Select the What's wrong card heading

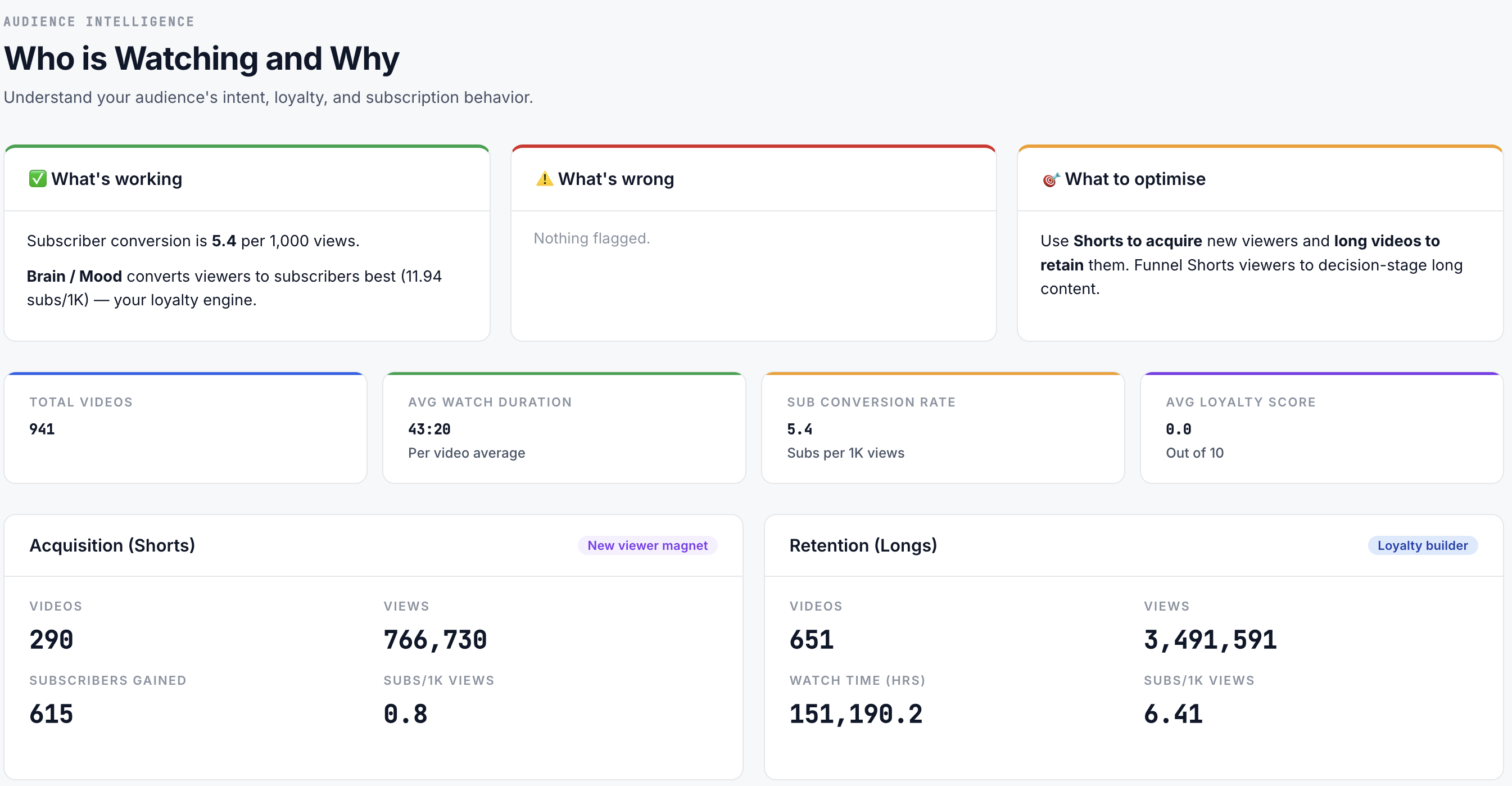[615, 179]
